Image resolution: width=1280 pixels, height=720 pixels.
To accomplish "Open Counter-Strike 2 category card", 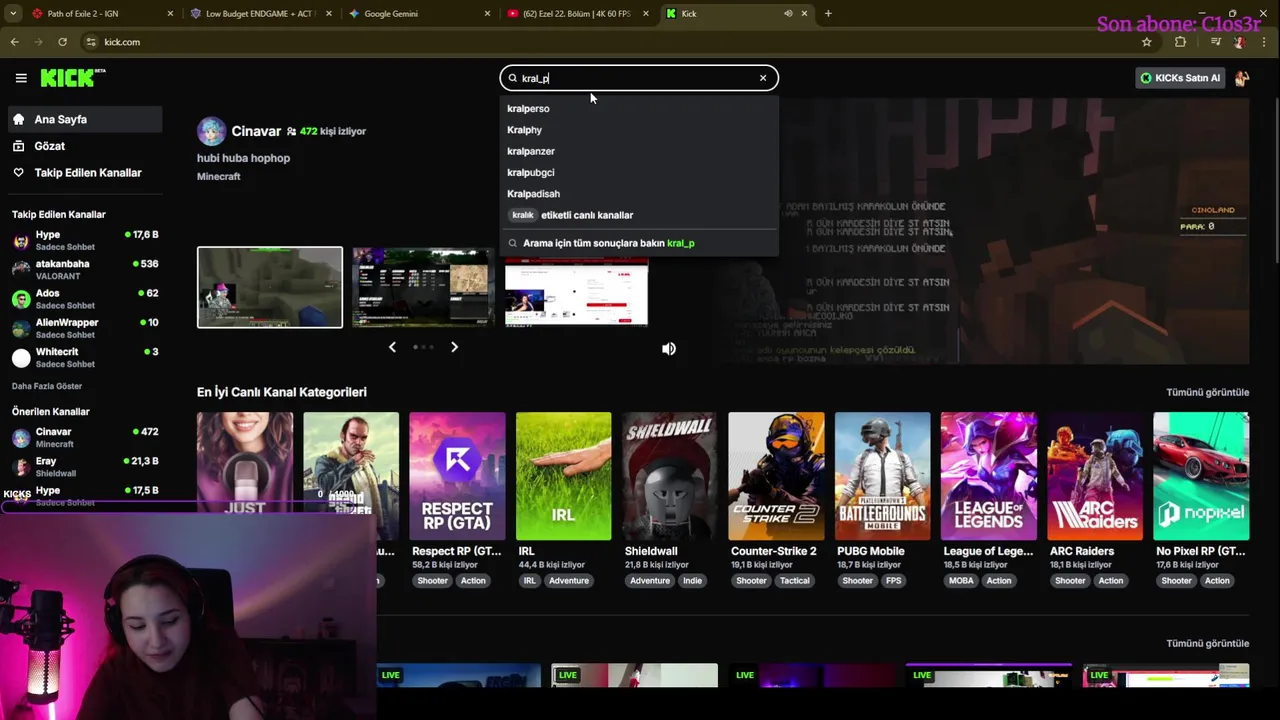I will [776, 476].
